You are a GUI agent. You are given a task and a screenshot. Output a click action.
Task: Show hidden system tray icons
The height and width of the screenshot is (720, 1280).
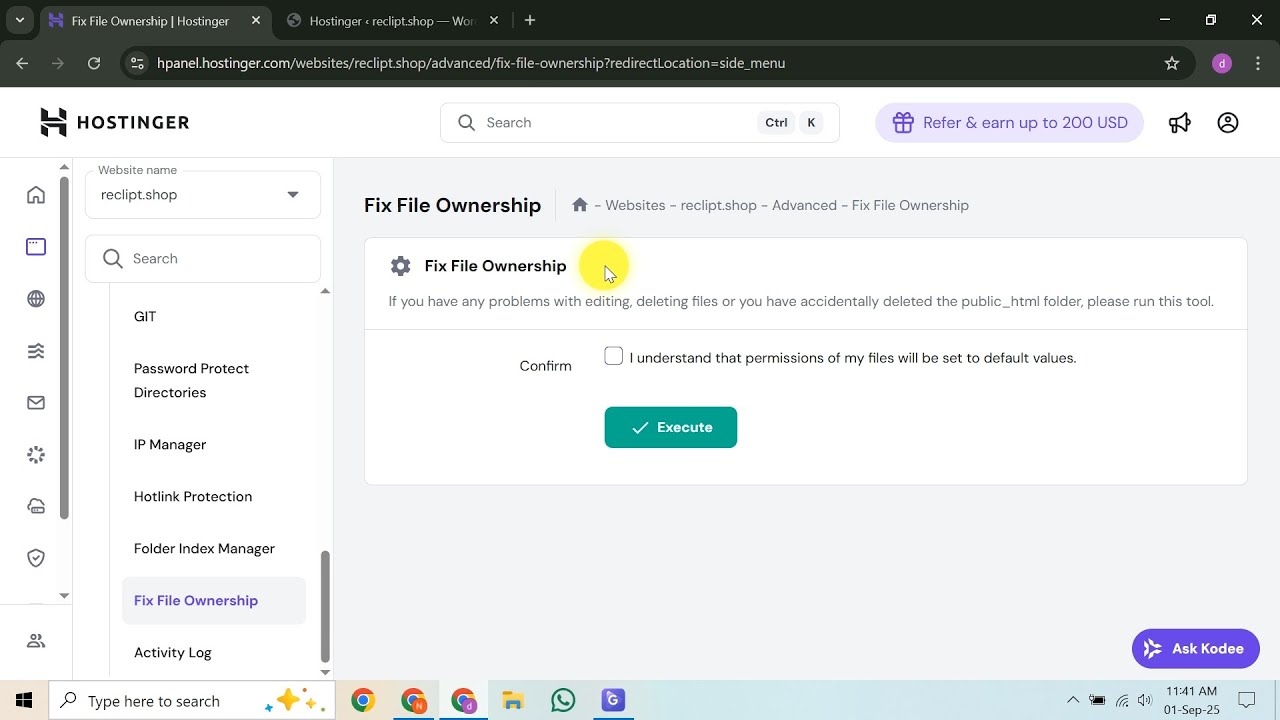(1073, 700)
